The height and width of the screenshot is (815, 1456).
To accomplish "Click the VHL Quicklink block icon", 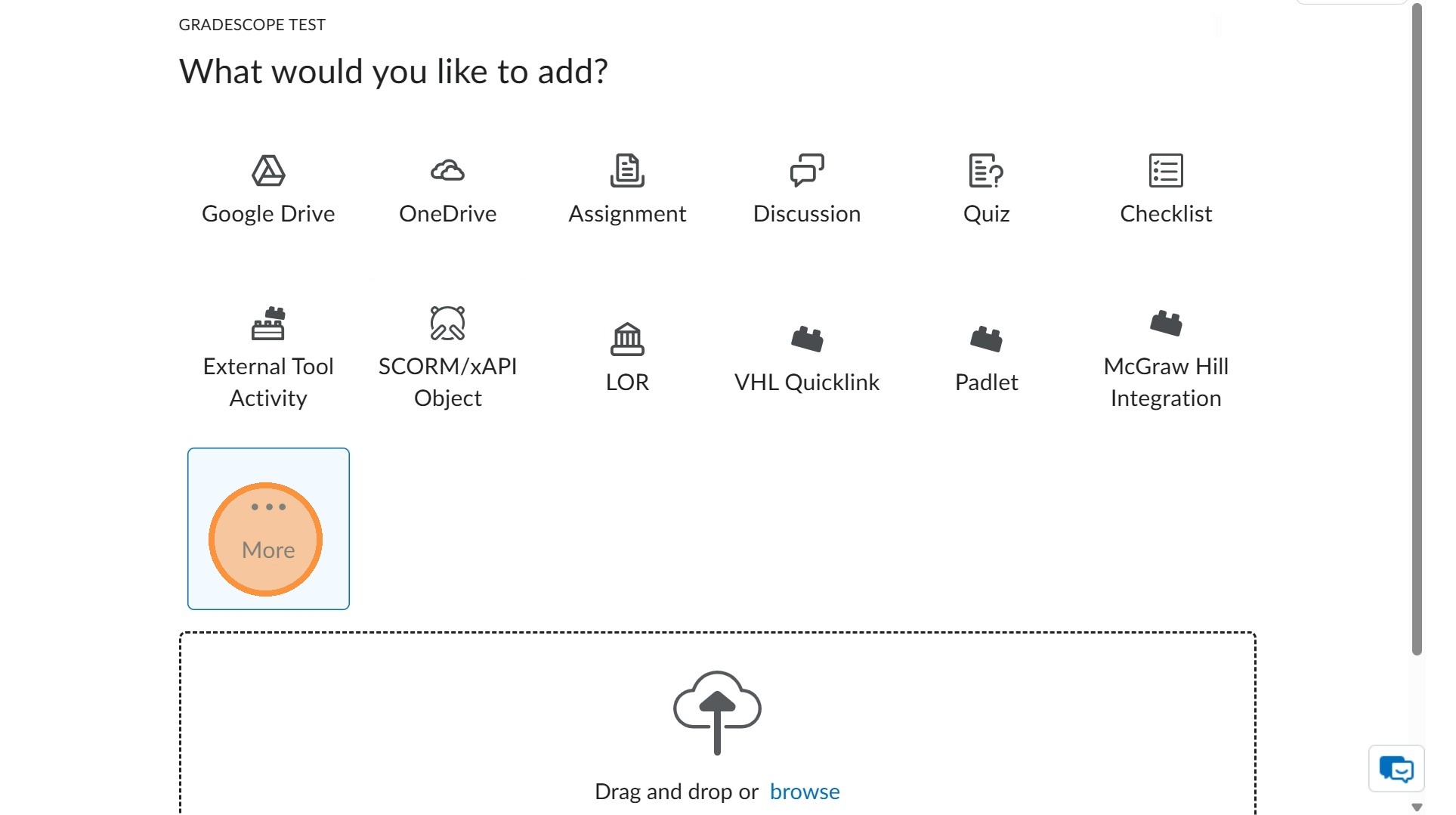I will pyautogui.click(x=807, y=339).
